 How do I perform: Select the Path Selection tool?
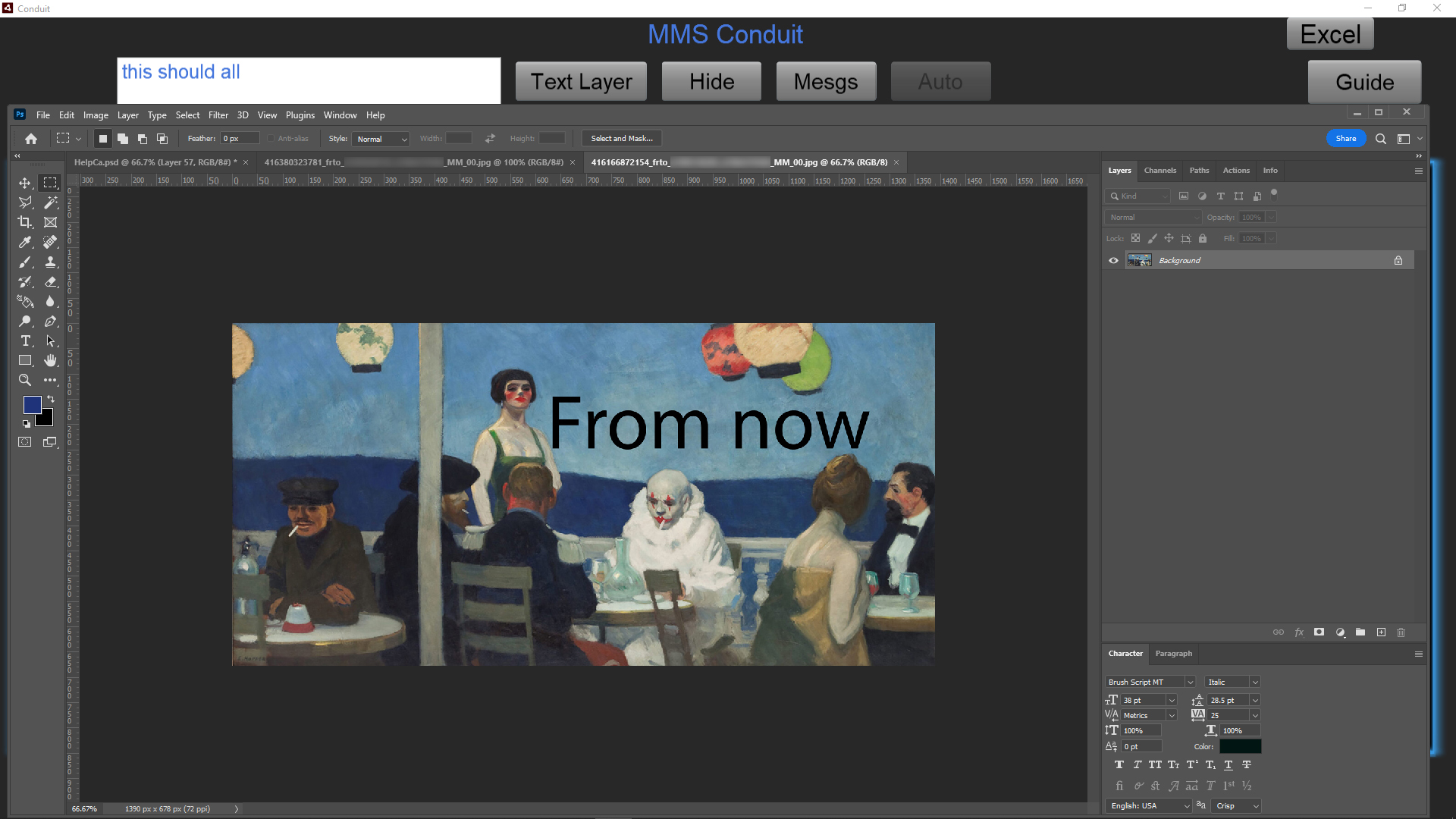click(50, 340)
